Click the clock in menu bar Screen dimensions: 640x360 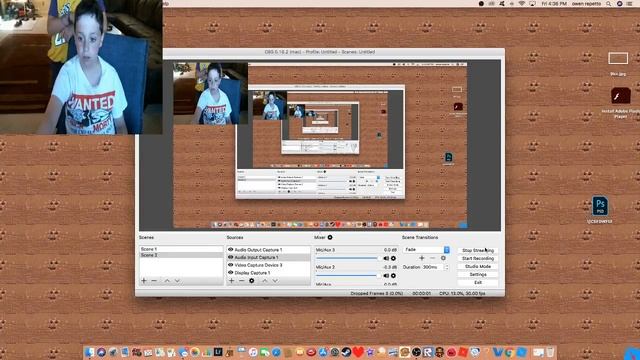554,3
